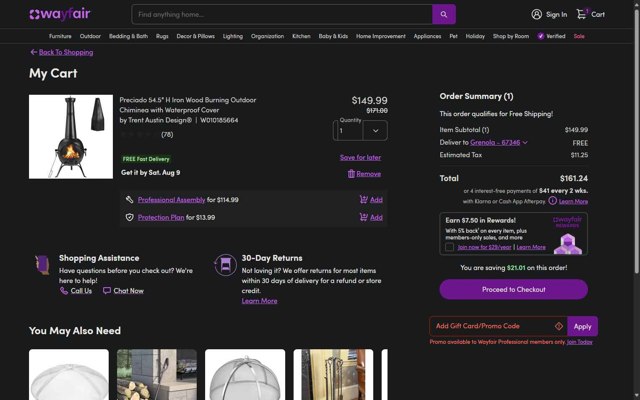Click Join Today for Wayfair Professional
640x400 pixels.
580,342
